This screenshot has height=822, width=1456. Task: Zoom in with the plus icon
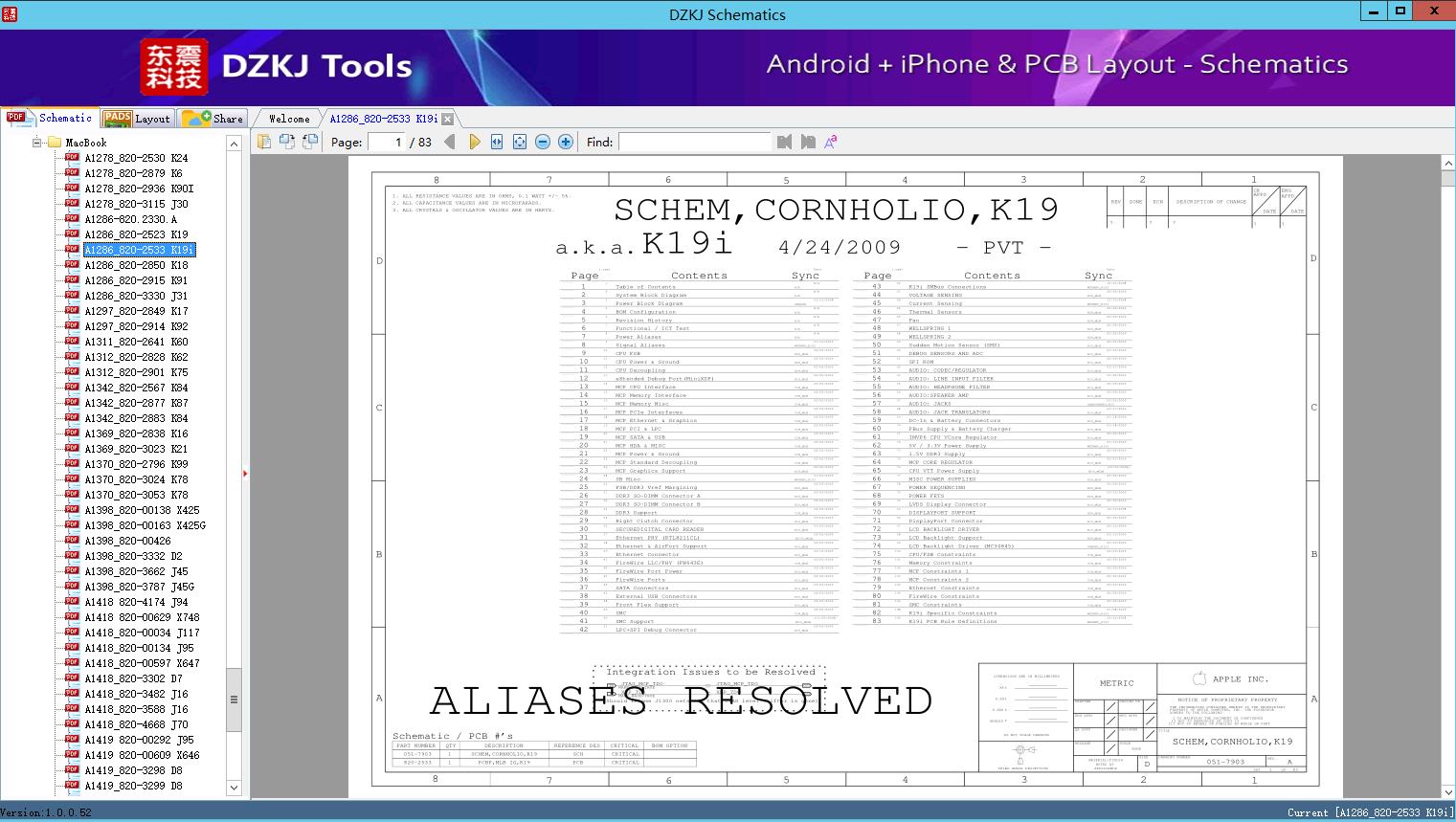(566, 142)
